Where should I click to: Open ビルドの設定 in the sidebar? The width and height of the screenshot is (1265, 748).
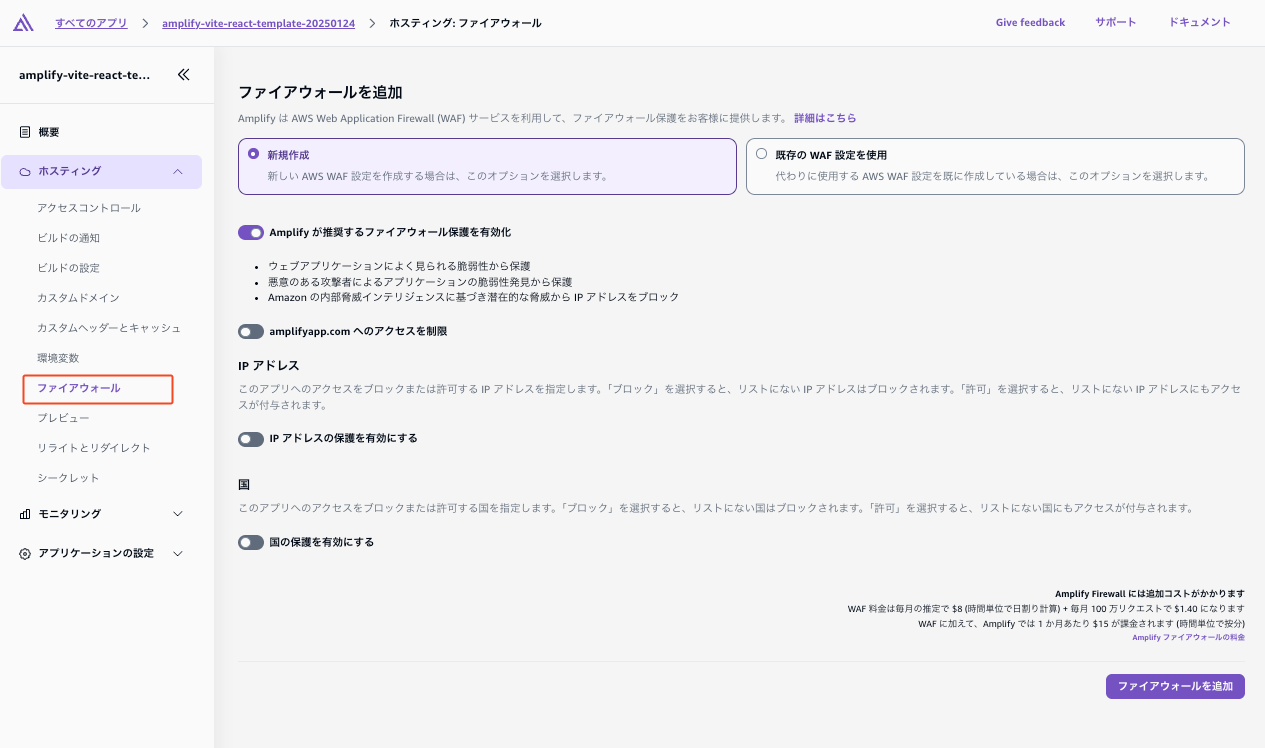[68, 268]
